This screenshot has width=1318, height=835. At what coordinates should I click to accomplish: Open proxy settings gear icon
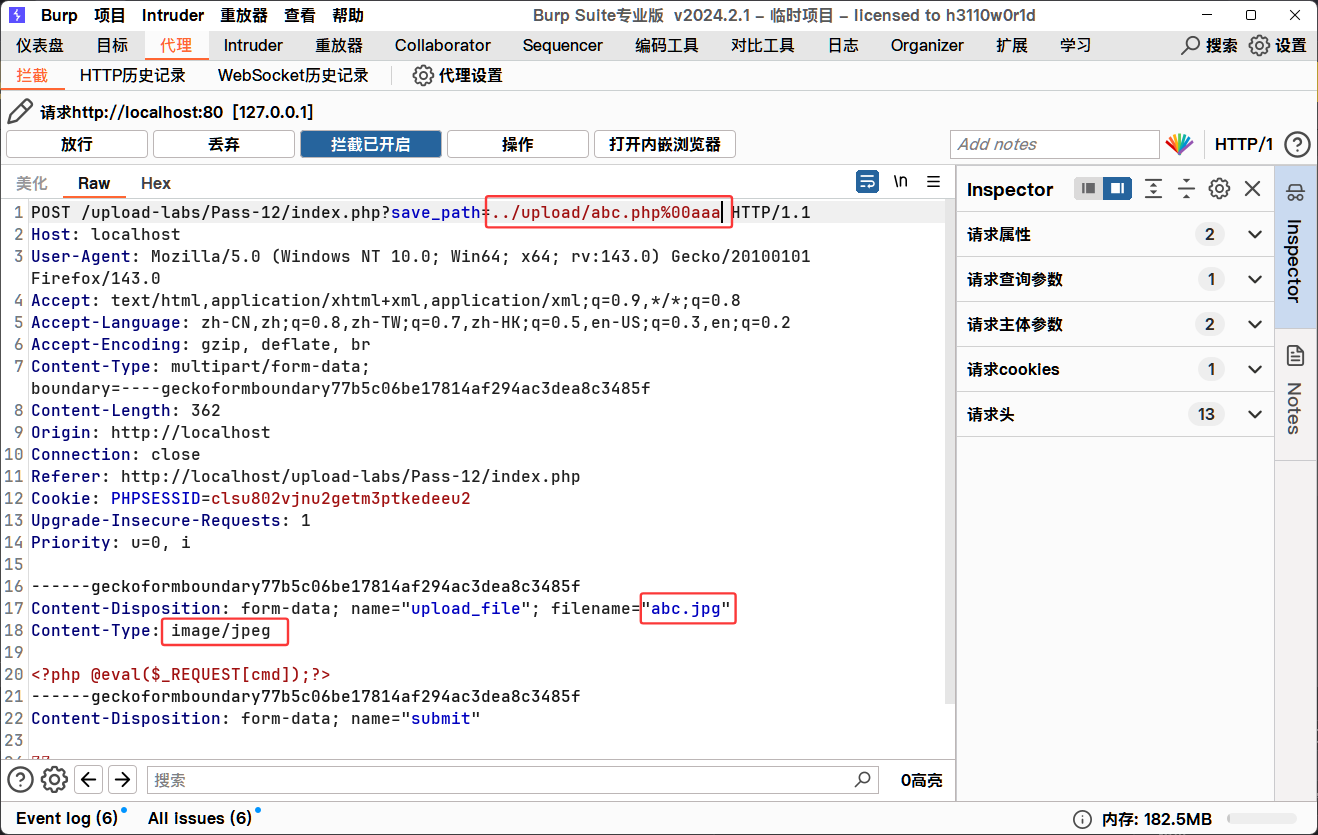423,76
